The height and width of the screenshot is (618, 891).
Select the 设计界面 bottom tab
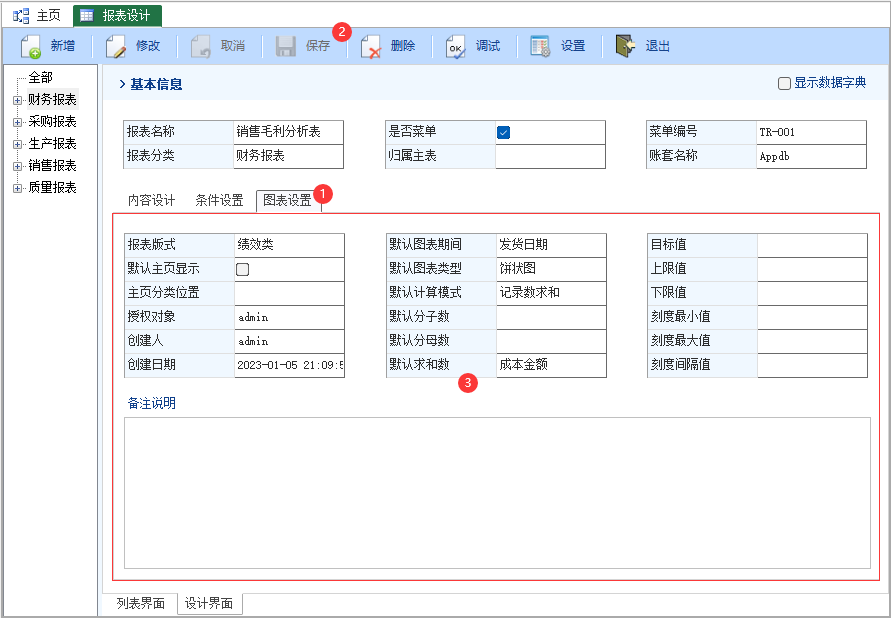click(x=209, y=603)
